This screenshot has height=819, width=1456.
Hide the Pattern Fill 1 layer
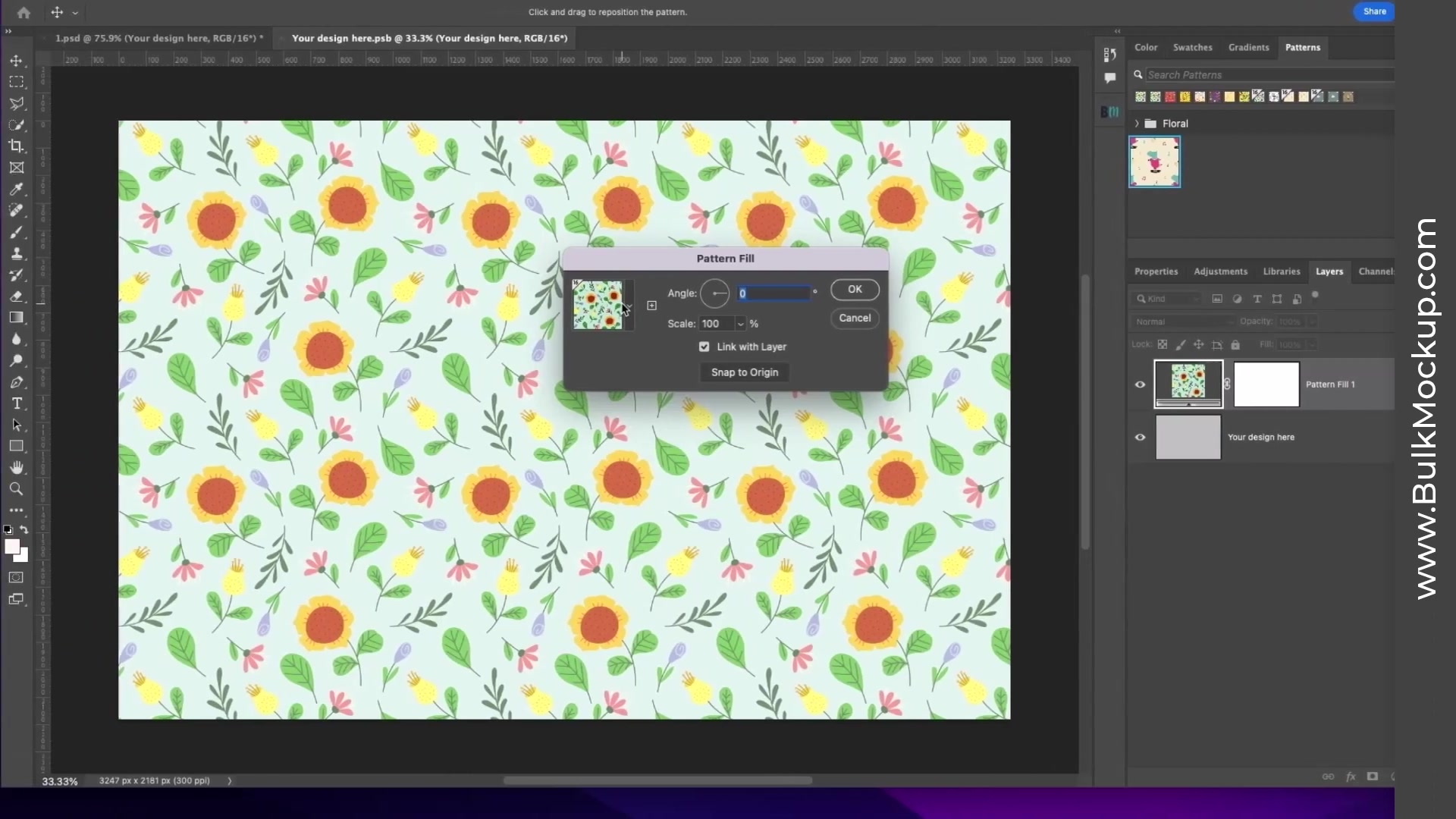coord(1141,384)
